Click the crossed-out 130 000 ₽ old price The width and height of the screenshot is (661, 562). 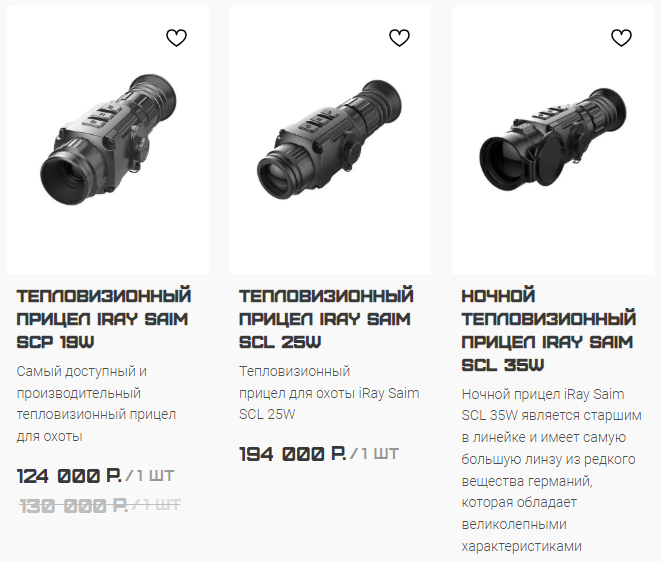pyautogui.click(x=74, y=505)
